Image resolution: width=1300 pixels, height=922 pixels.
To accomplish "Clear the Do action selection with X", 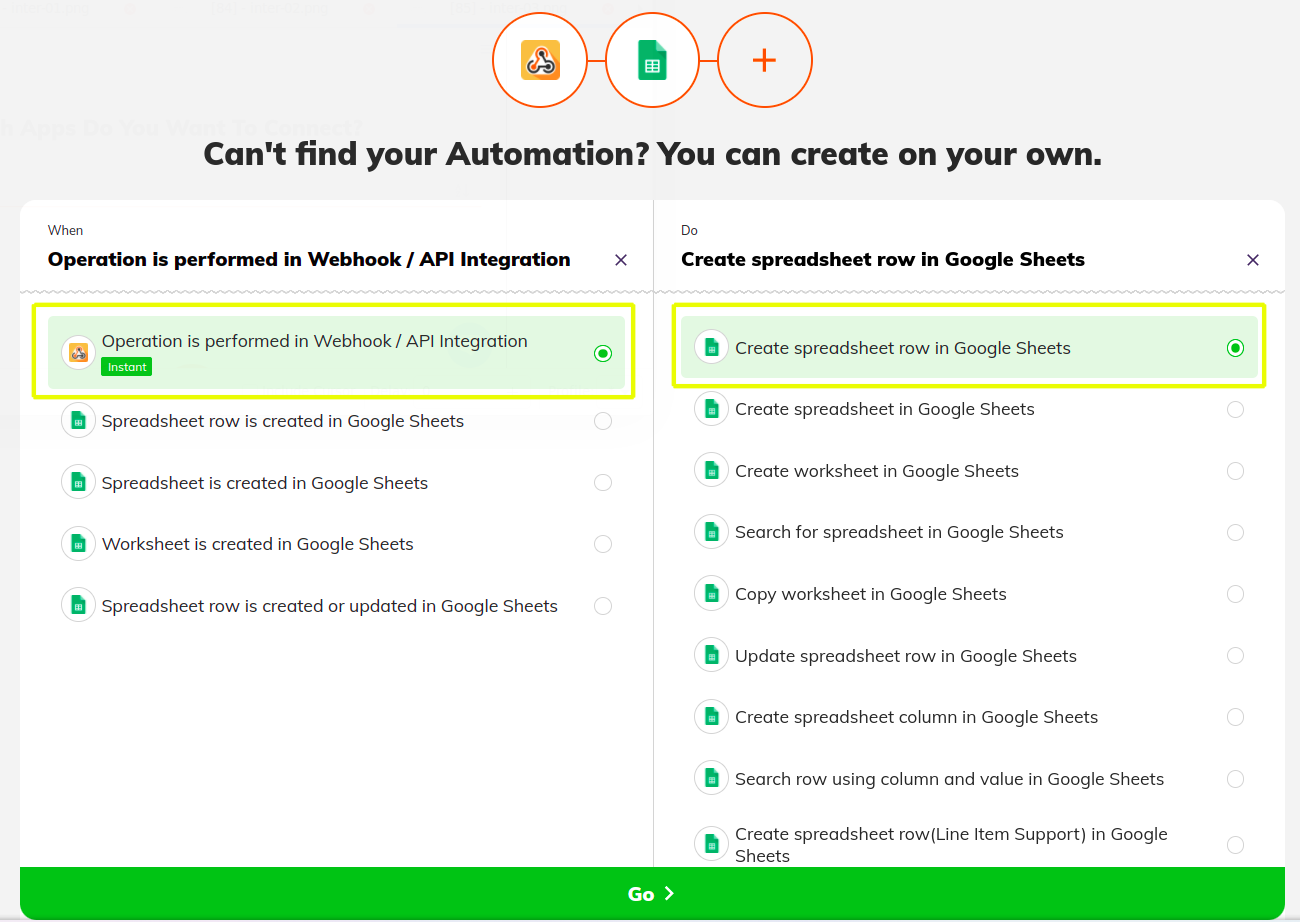I will 1253,260.
